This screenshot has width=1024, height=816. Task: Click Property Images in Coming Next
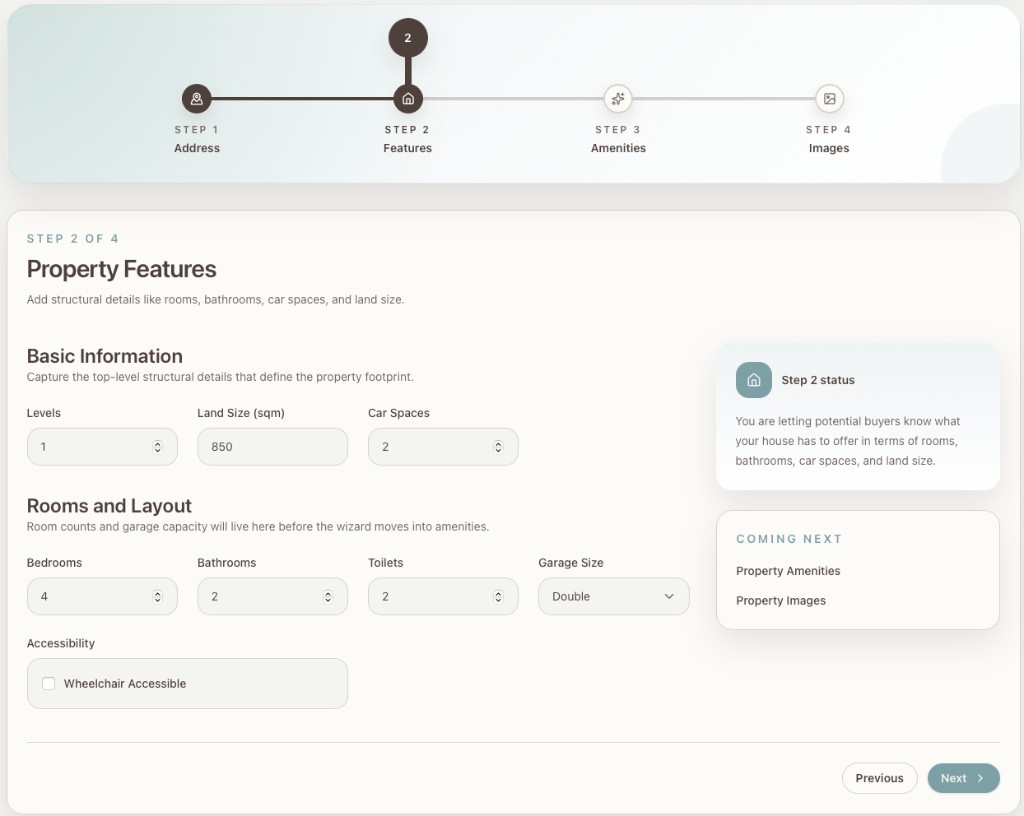coord(780,601)
